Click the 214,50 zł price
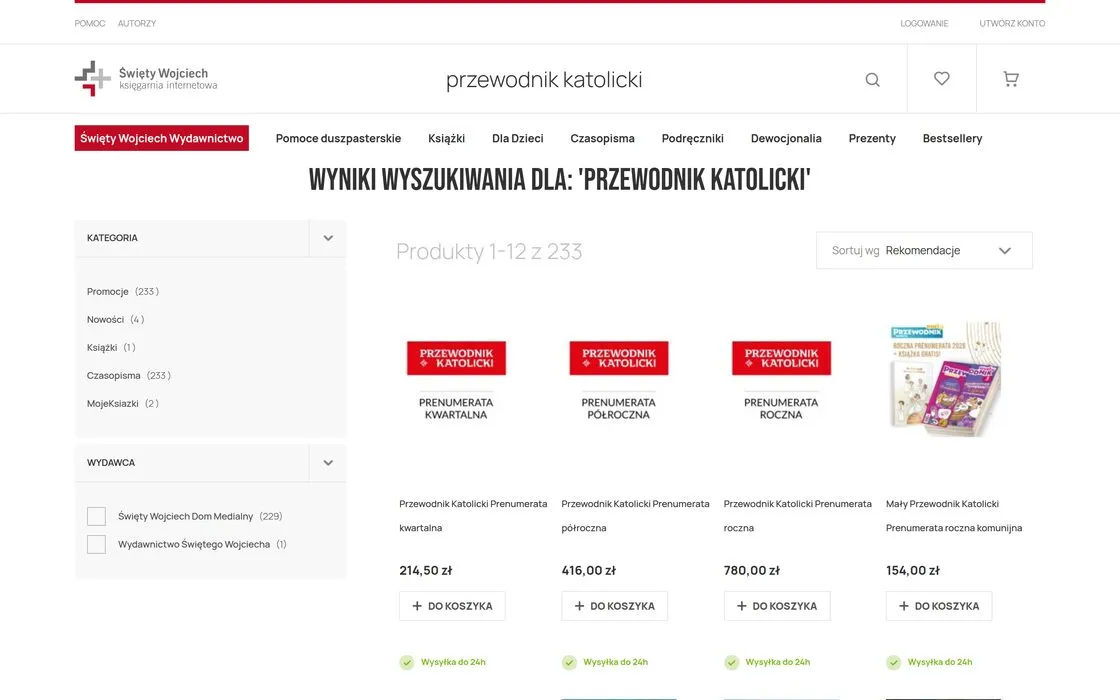Screen dimensions: 1120x700 426,570
